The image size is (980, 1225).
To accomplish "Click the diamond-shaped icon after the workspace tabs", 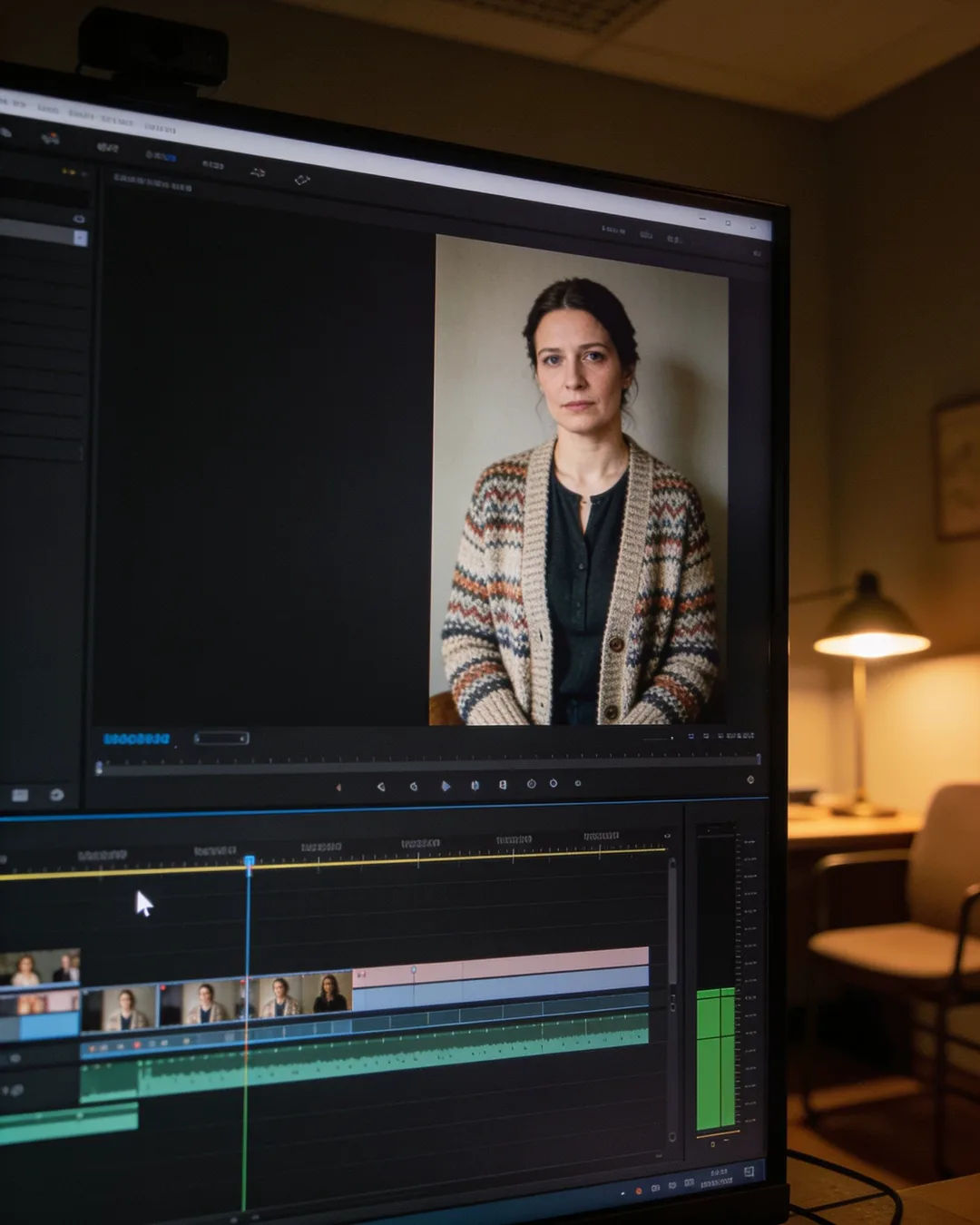I will [x=302, y=180].
